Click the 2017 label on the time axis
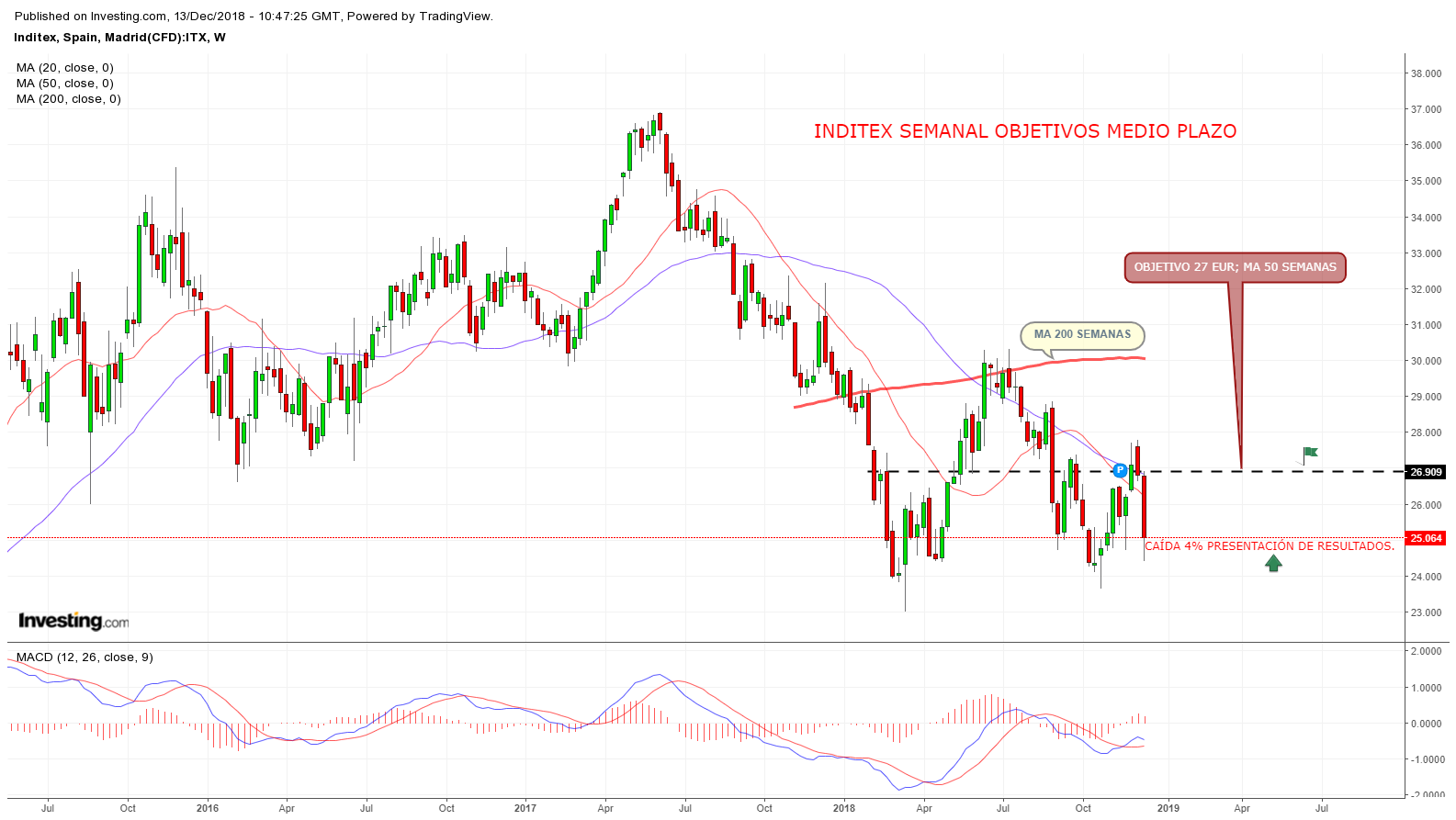The image size is (1456, 820). click(x=525, y=808)
